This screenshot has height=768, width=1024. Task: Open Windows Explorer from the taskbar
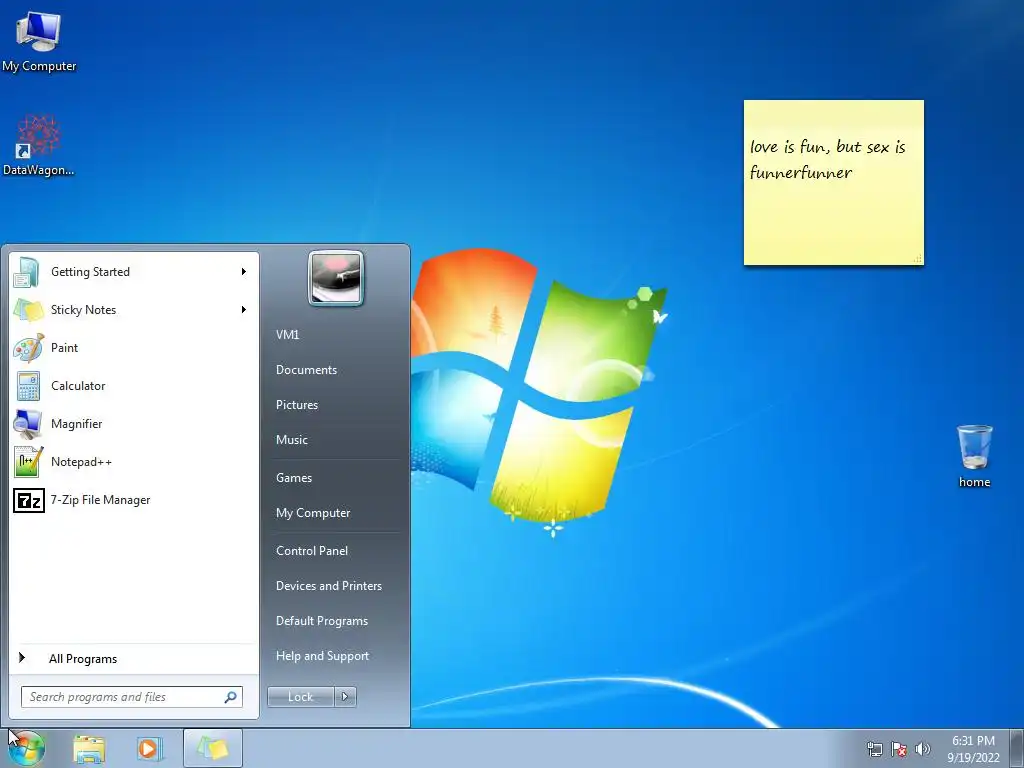tap(89, 749)
